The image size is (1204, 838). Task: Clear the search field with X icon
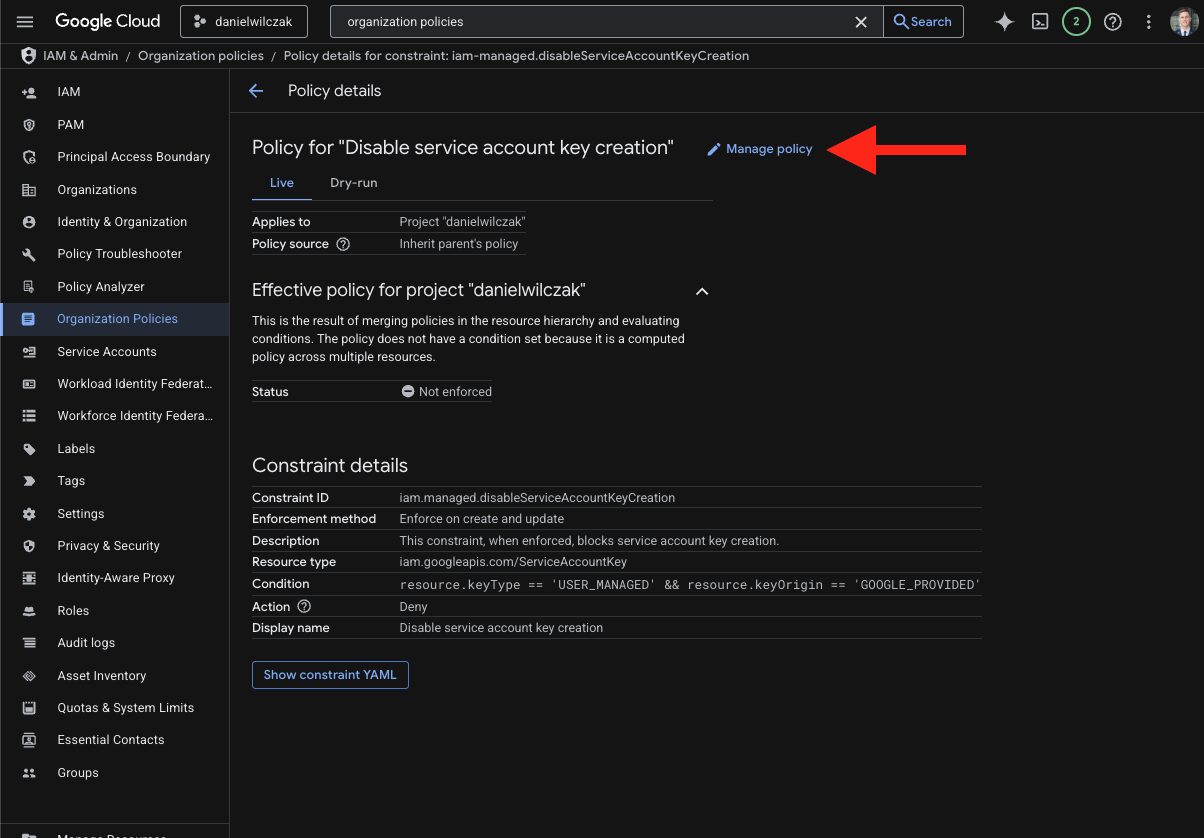click(x=860, y=21)
